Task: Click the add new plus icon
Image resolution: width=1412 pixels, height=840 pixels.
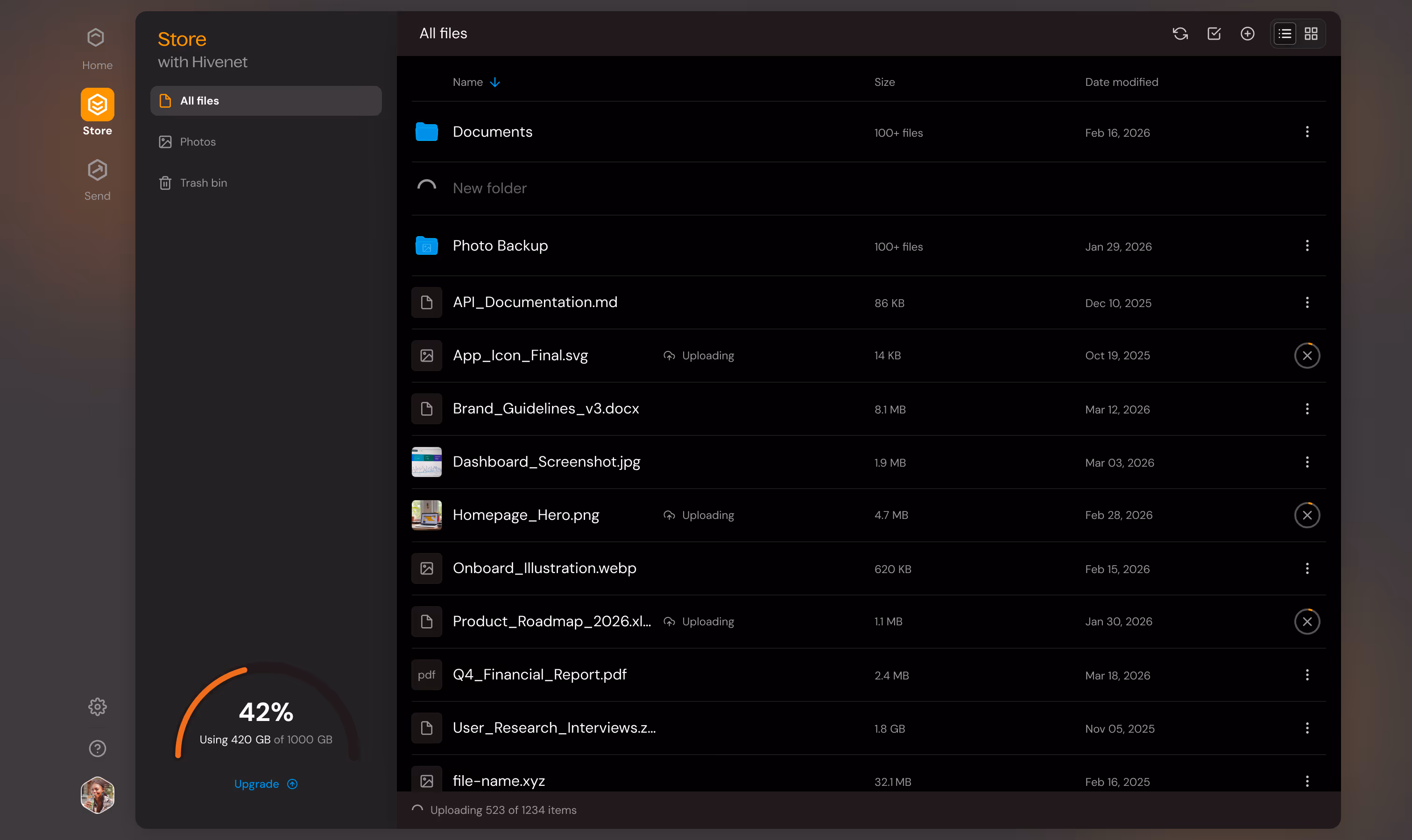Action: [x=1247, y=34]
